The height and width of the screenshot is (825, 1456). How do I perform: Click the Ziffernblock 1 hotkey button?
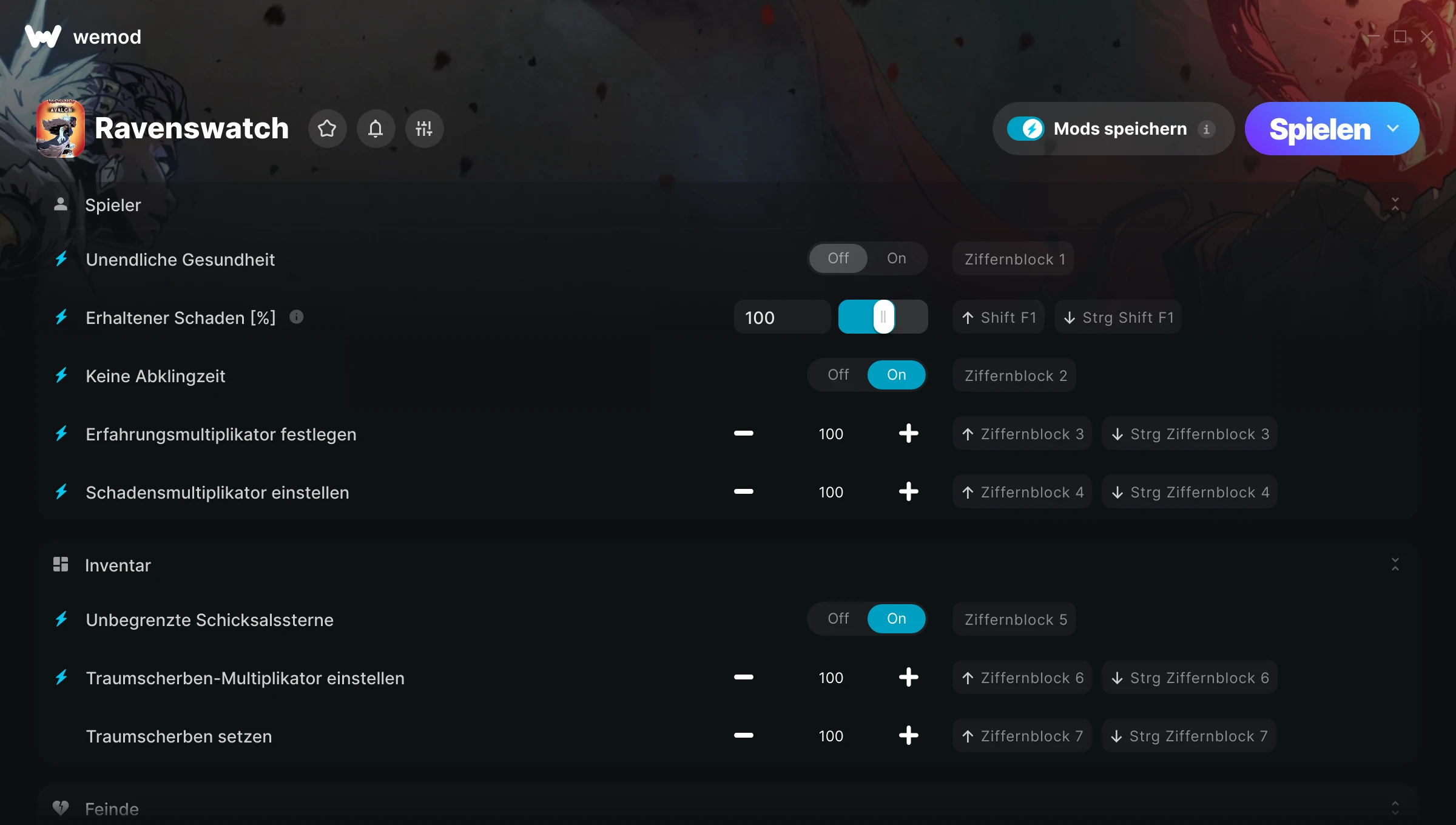(x=1013, y=259)
